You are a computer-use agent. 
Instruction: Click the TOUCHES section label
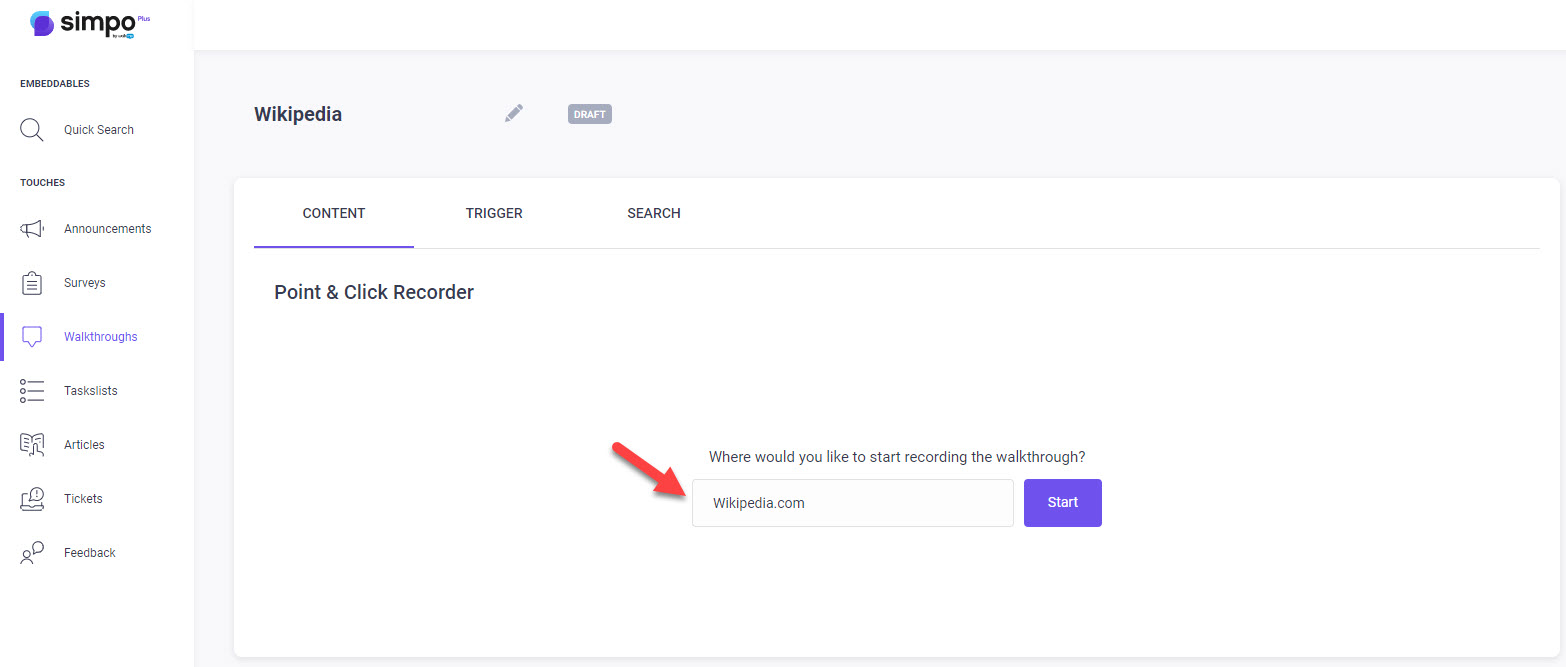tap(42, 183)
